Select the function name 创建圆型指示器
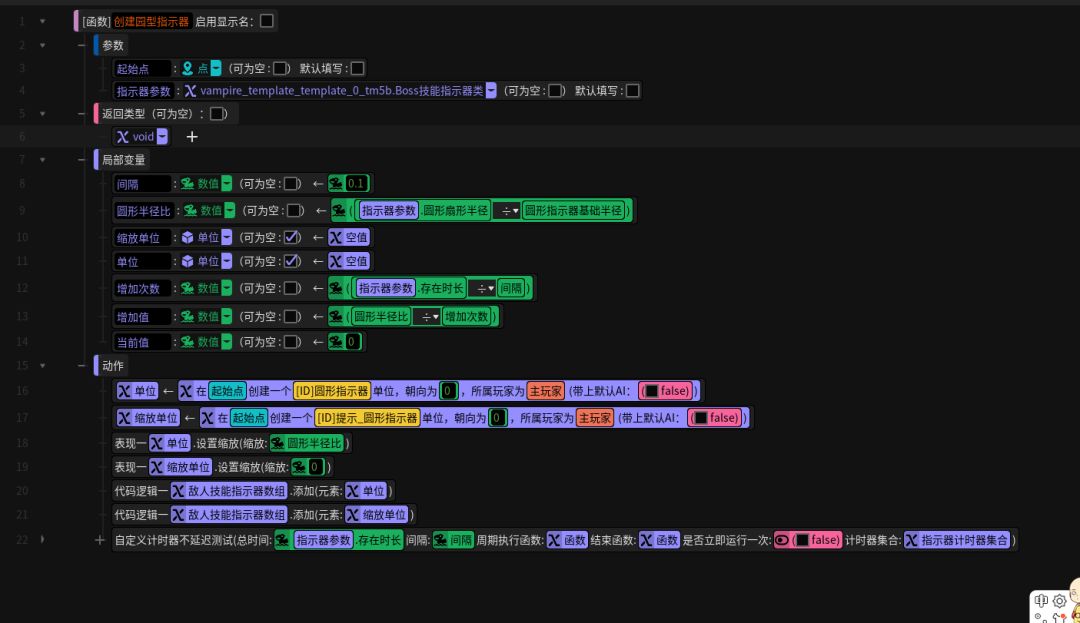This screenshot has height=623, width=1080. (151, 21)
